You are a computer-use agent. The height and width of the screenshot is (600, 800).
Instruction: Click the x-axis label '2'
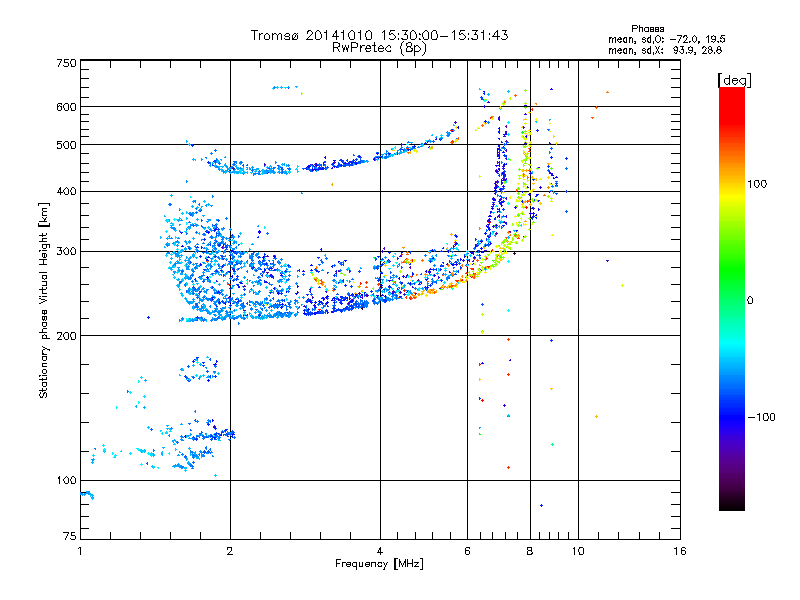(230, 551)
